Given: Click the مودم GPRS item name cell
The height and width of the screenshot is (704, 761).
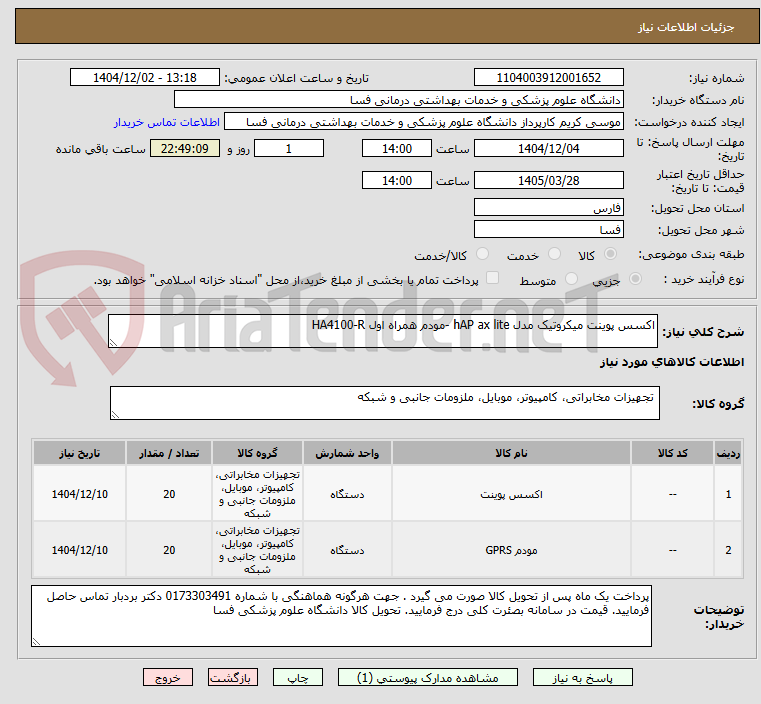Looking at the screenshot, I should click(511, 550).
